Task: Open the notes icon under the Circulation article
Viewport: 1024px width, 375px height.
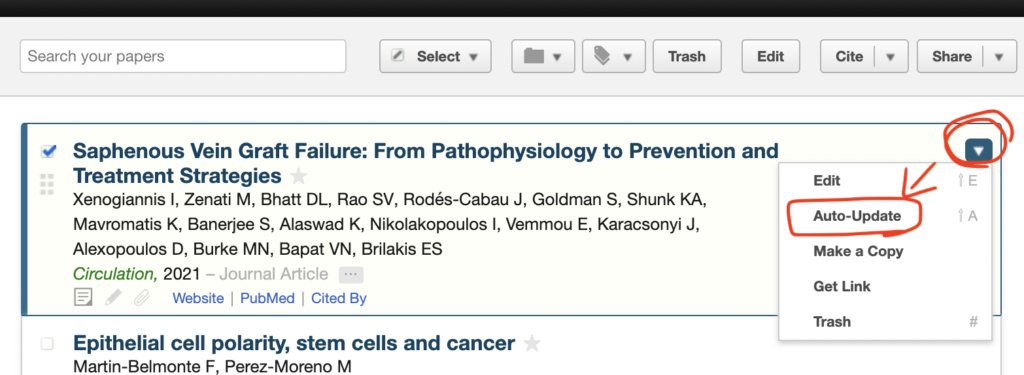Action: (x=83, y=298)
